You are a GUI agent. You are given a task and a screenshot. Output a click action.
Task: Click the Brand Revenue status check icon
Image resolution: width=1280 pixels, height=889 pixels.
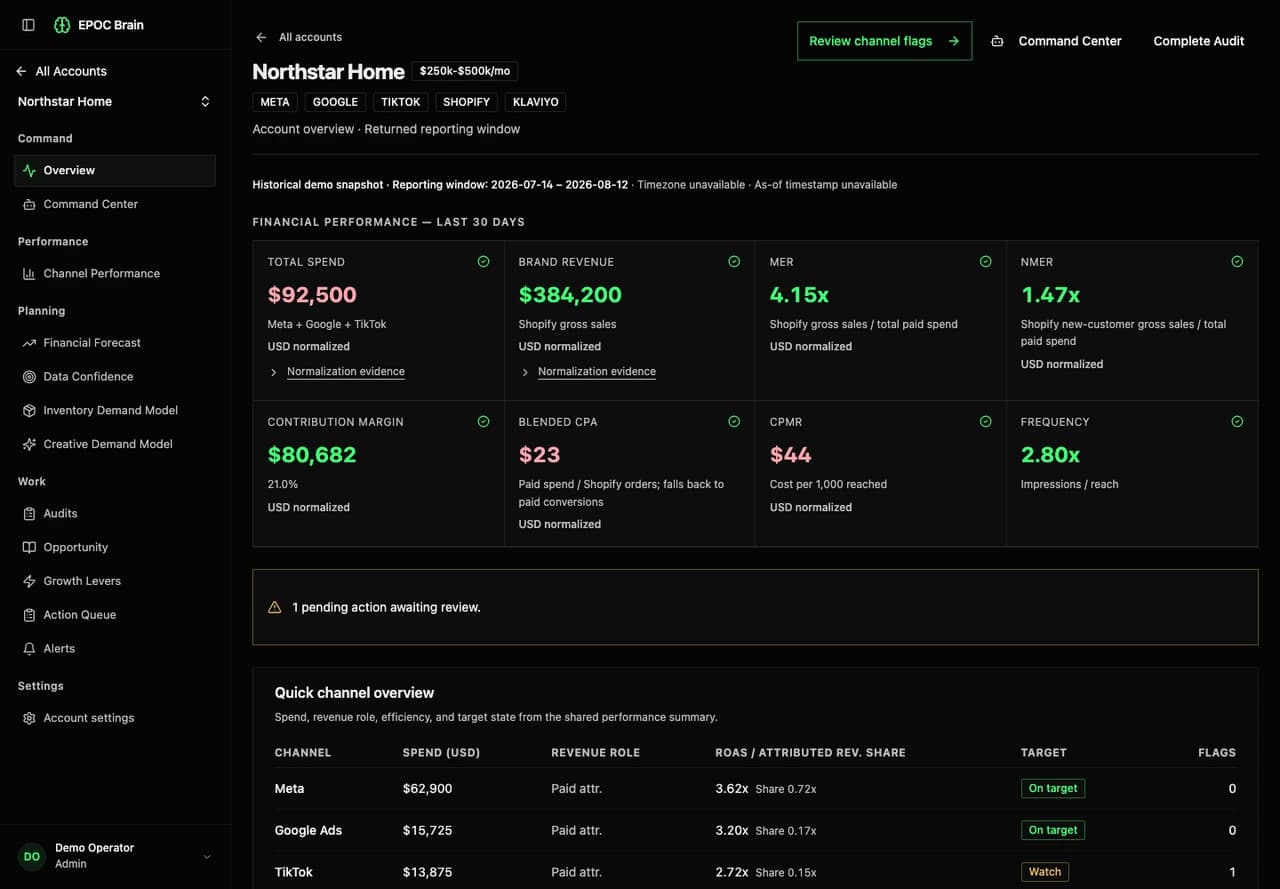coord(734,261)
